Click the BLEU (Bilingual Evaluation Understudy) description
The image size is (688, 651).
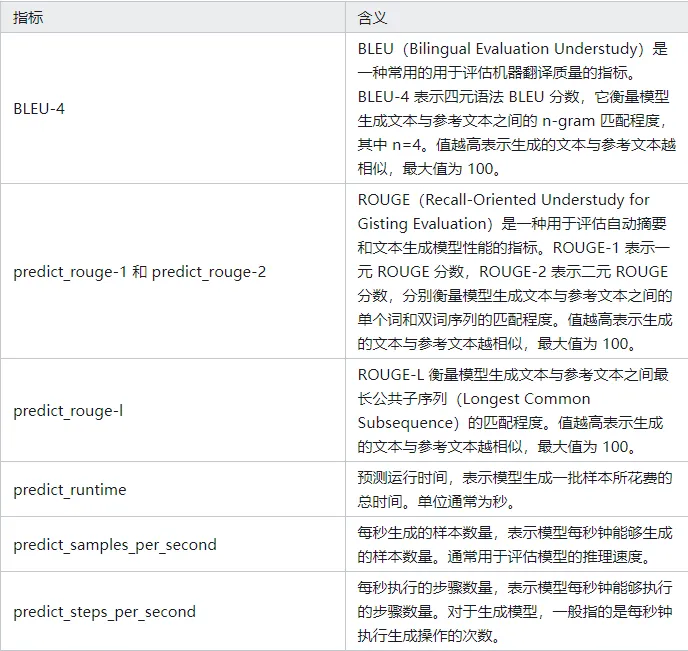pos(516,108)
